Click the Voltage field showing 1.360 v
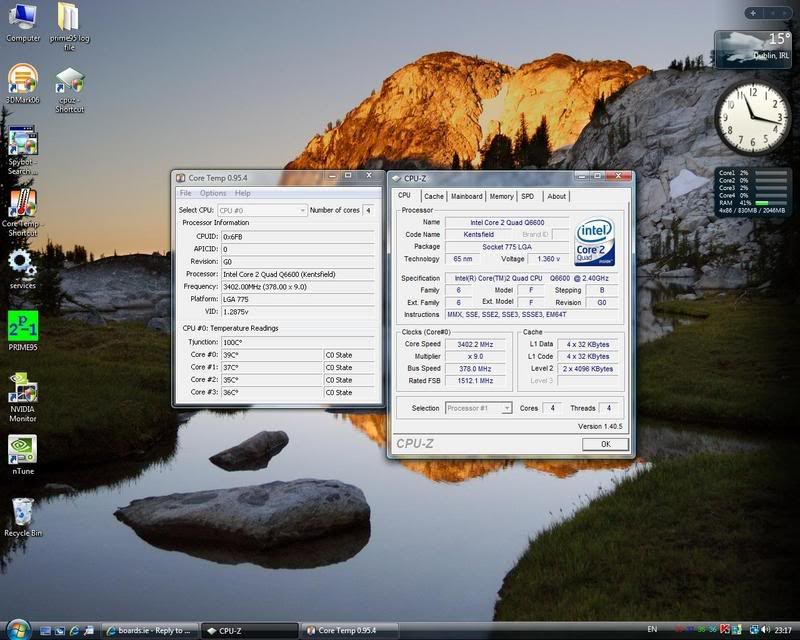800x640 pixels. point(548,259)
